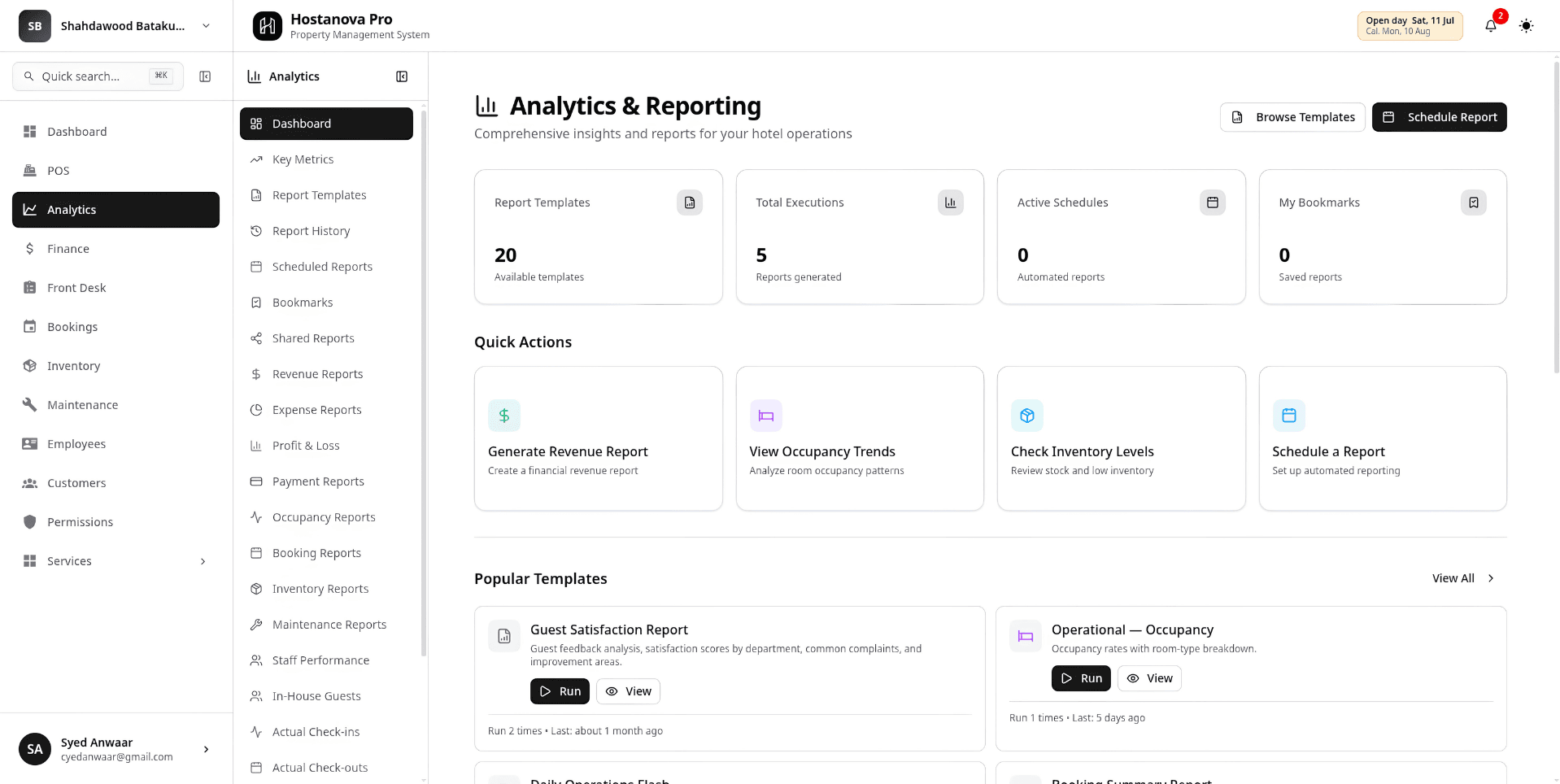Click the Open day date badge
1560x784 pixels.
pos(1410,26)
